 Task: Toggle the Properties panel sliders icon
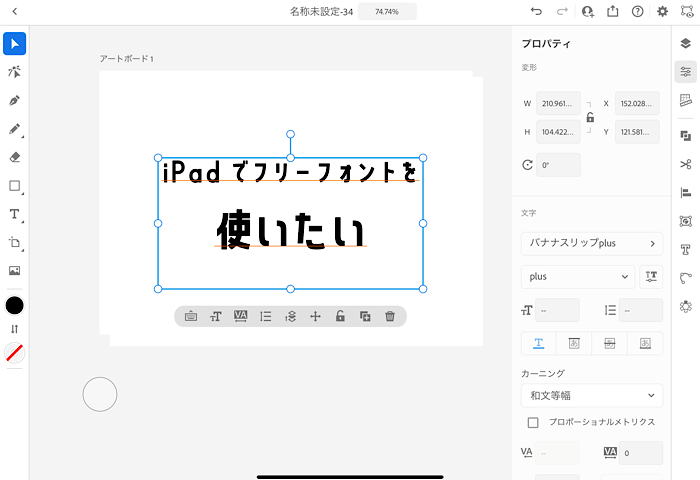coord(686,71)
